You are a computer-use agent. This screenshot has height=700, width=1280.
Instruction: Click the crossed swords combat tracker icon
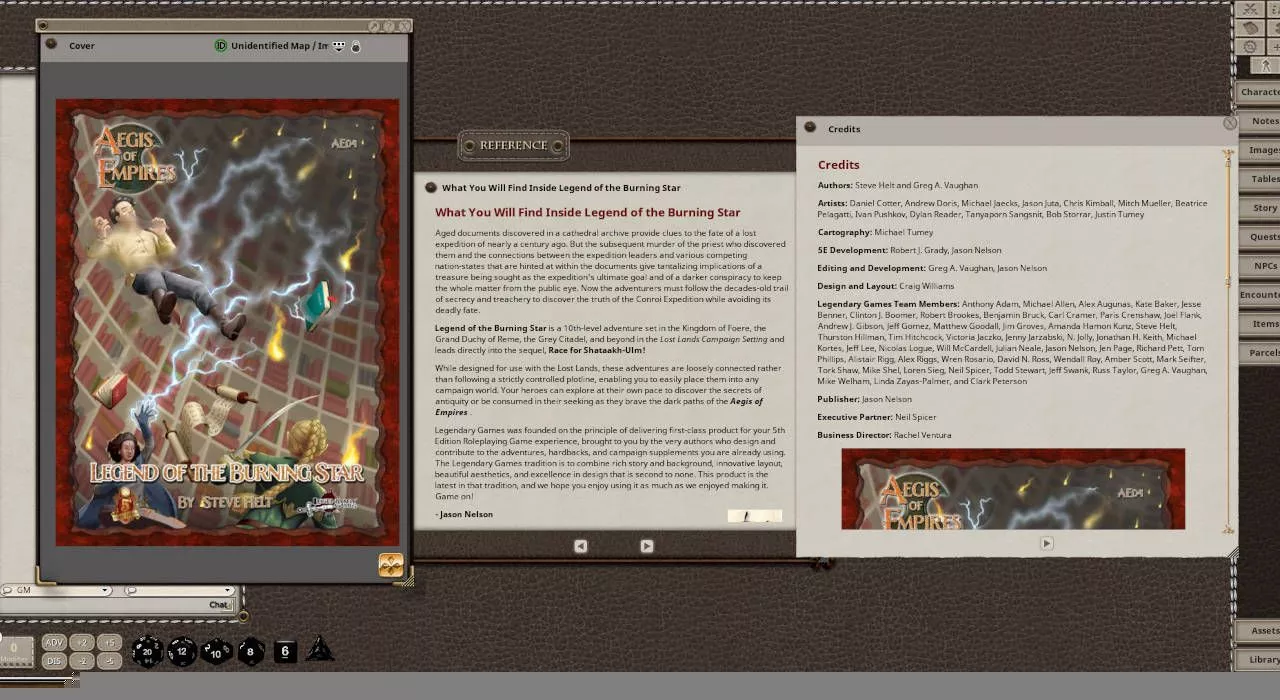[1250, 9]
